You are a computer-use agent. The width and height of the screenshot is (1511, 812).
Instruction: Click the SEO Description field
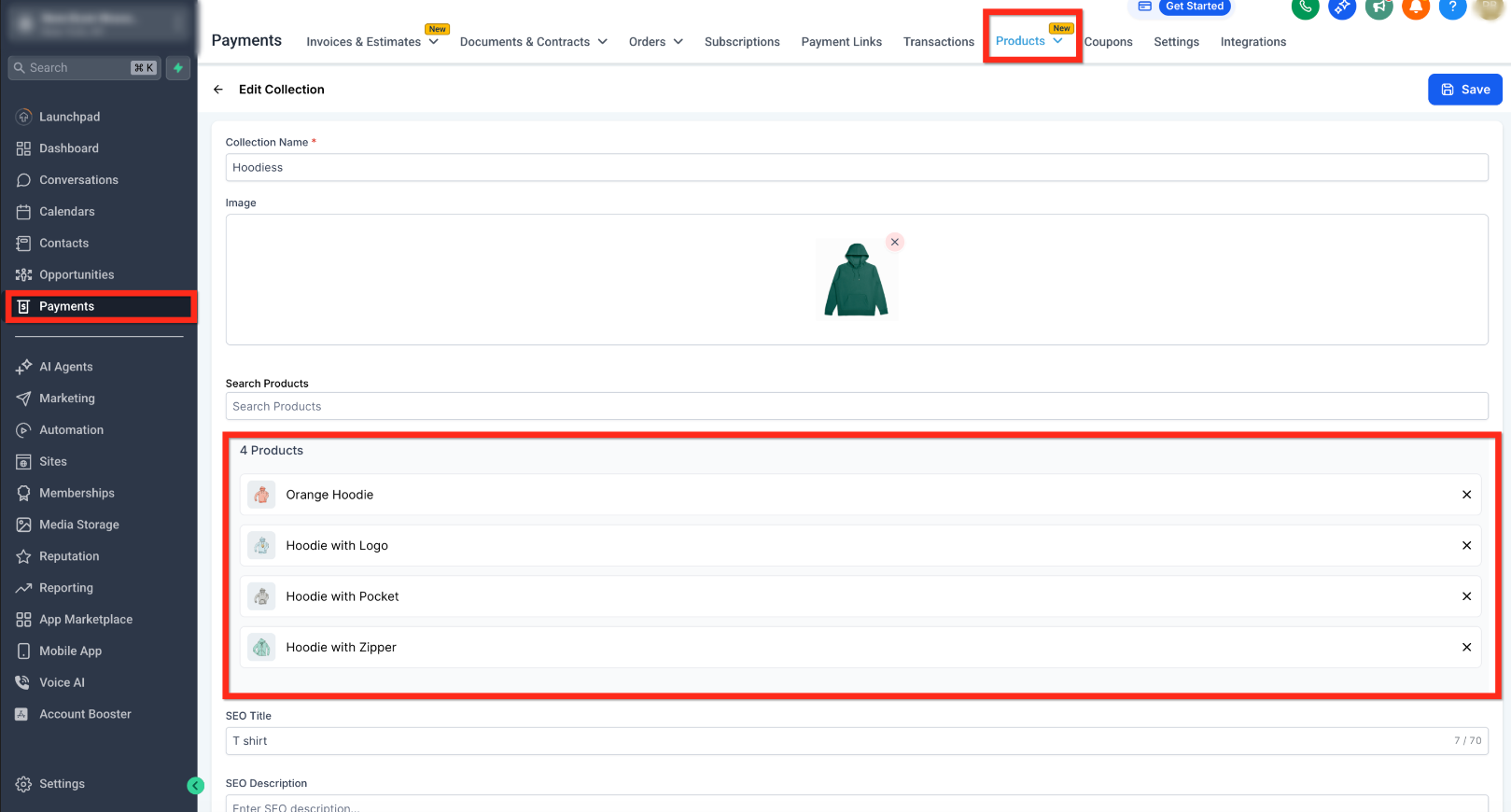coord(857,804)
